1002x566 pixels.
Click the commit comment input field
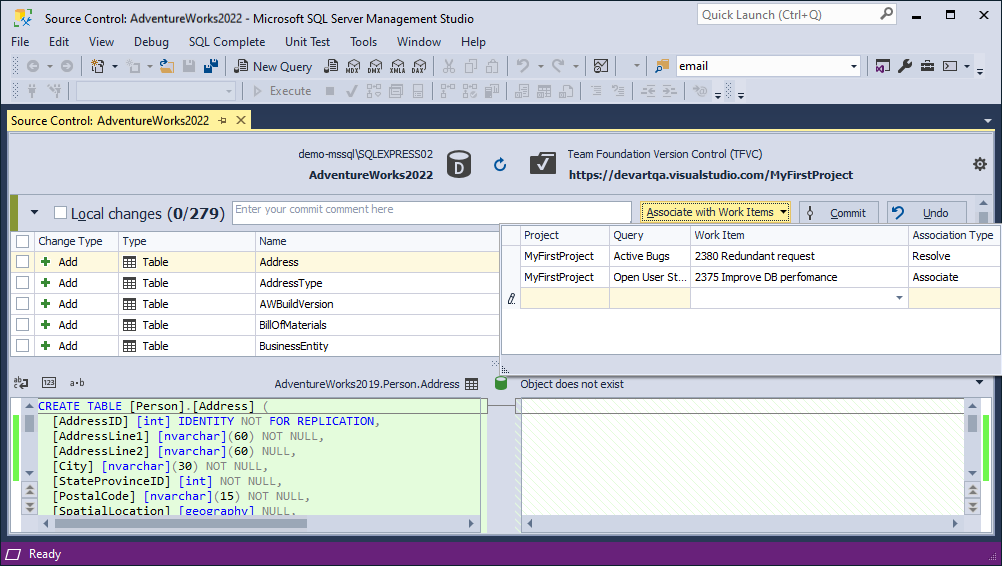[432, 212]
